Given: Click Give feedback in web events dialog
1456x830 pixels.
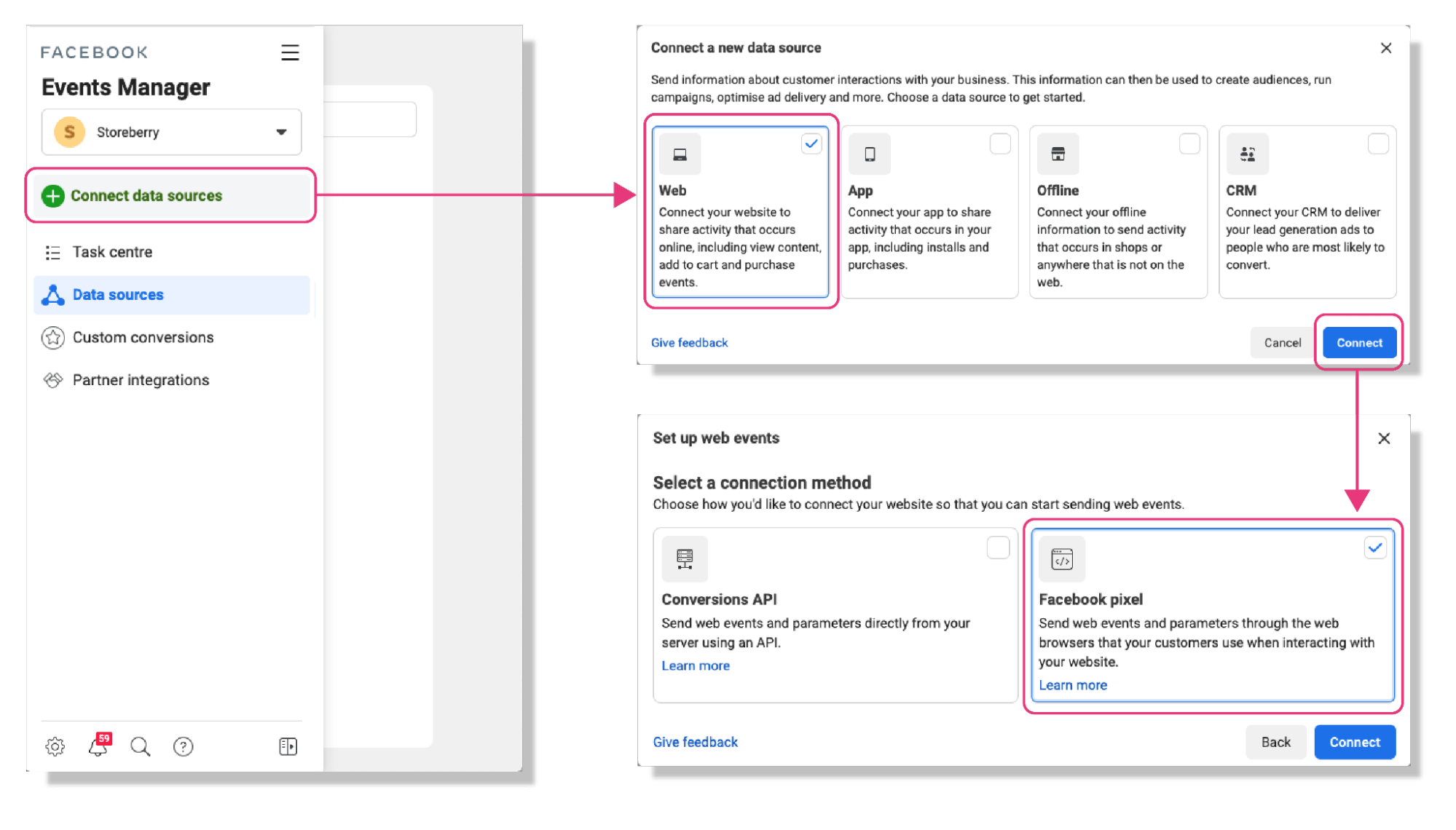Looking at the screenshot, I should 695,742.
